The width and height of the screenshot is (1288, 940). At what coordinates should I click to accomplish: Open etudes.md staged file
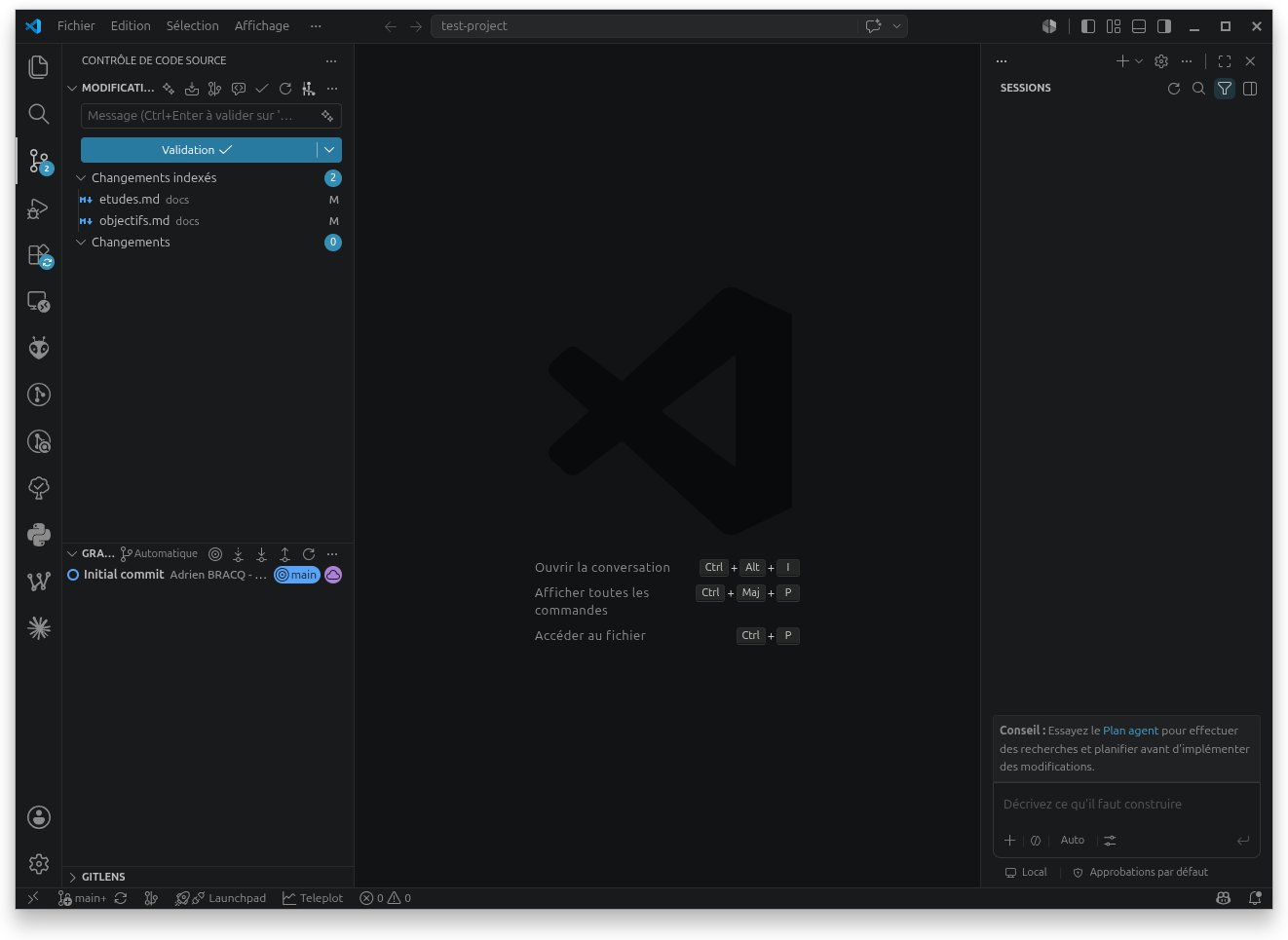point(208,200)
